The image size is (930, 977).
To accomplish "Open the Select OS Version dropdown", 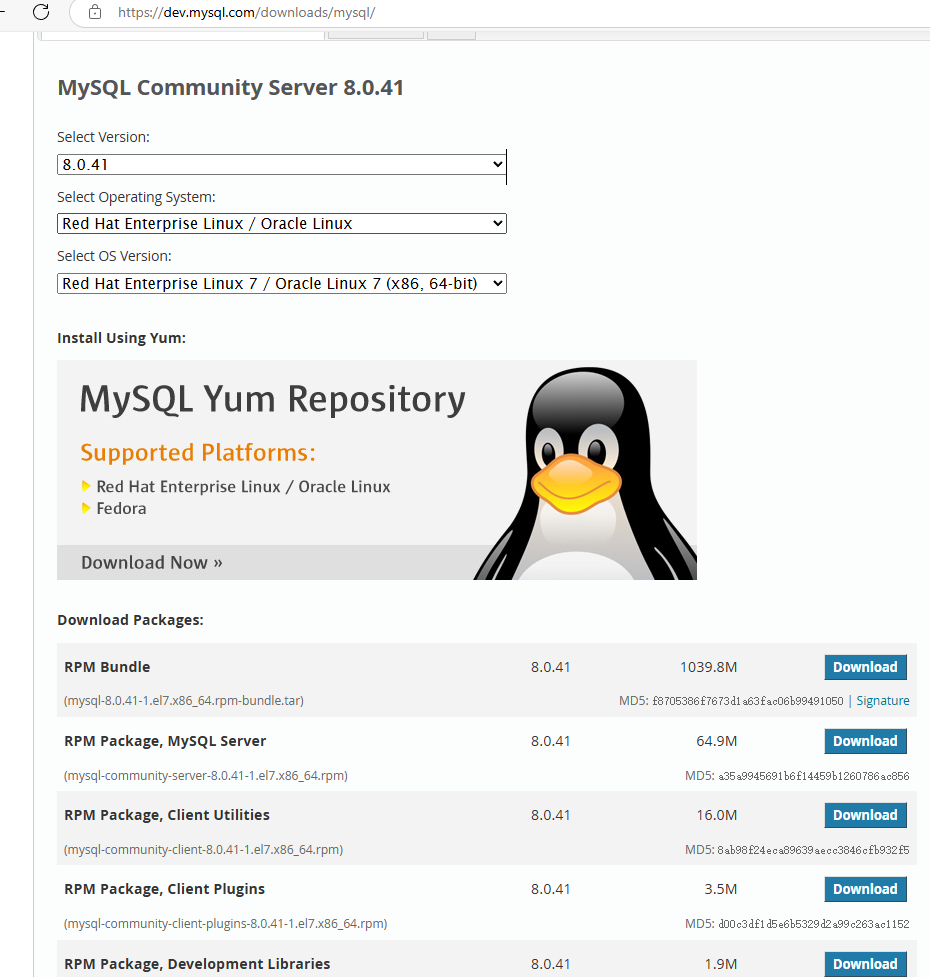I will click(282, 284).
